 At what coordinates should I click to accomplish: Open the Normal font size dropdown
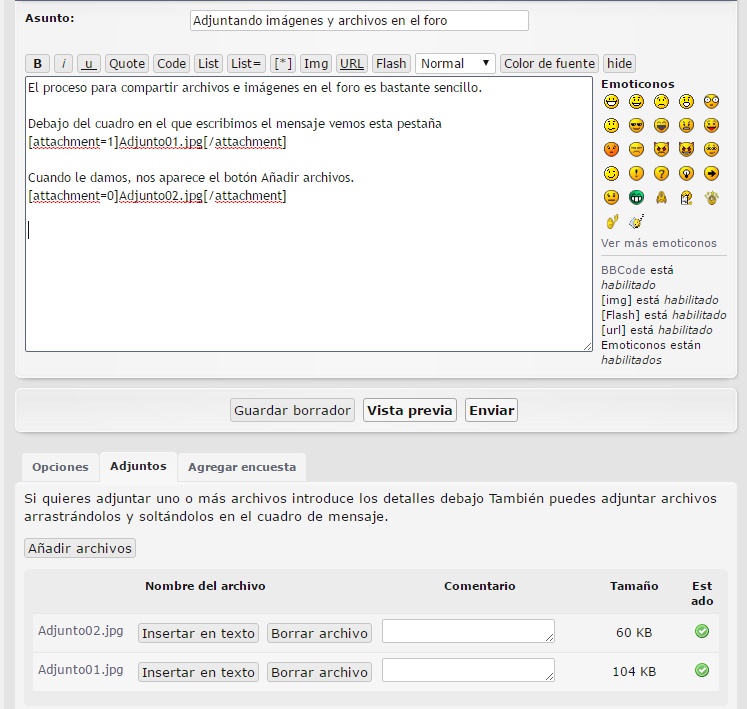point(455,63)
